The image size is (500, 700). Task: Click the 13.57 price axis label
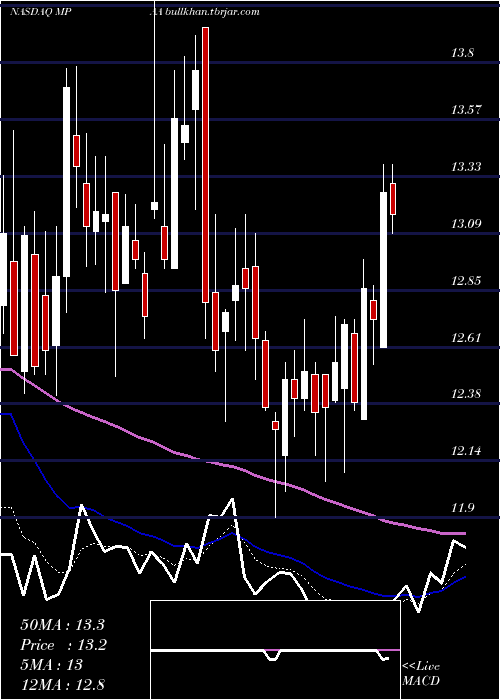tap(466, 110)
